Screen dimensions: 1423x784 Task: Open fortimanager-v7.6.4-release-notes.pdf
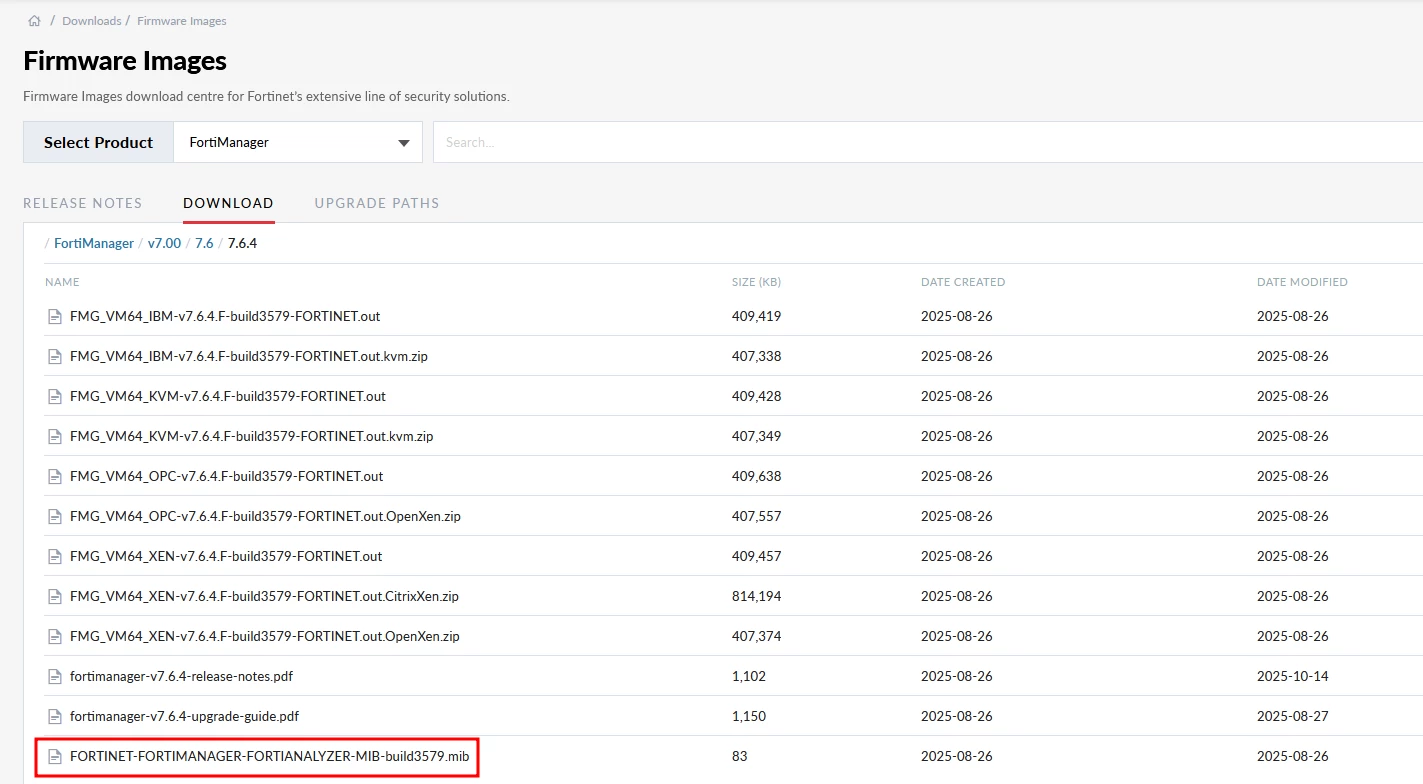[181, 676]
